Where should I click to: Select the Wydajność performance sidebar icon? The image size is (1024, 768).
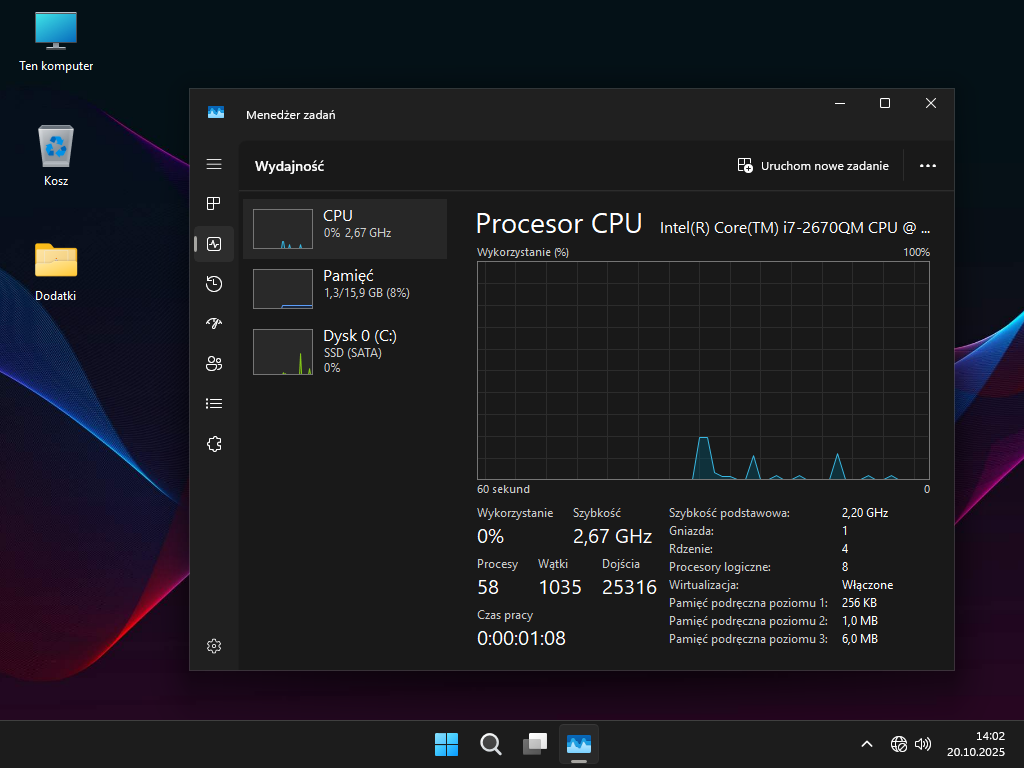214,244
